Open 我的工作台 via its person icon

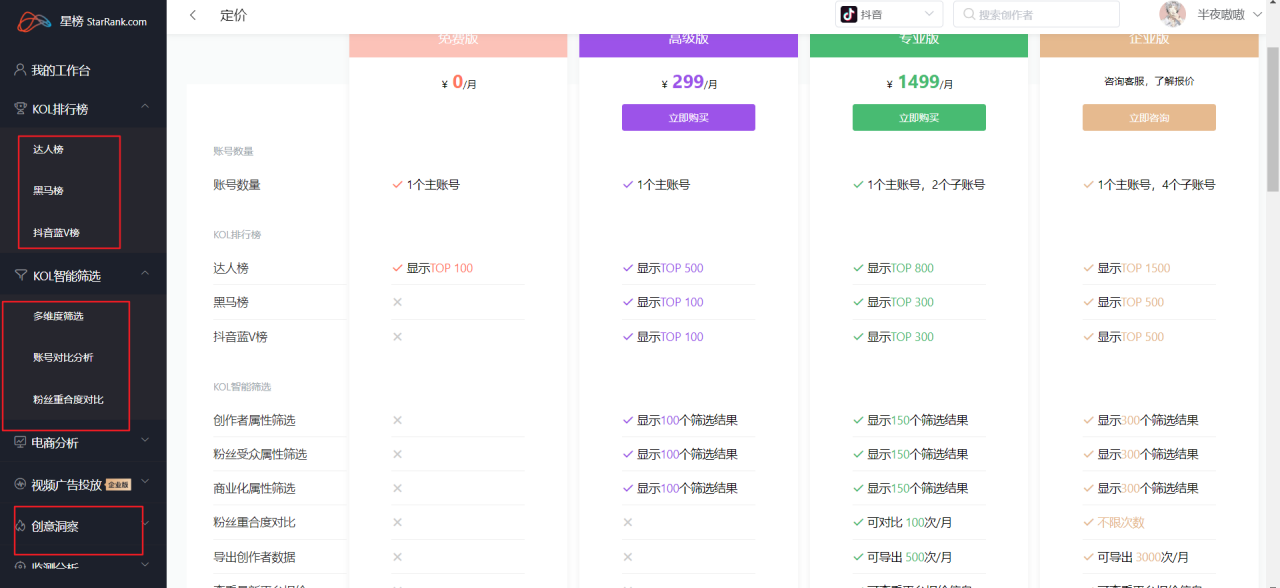22,69
